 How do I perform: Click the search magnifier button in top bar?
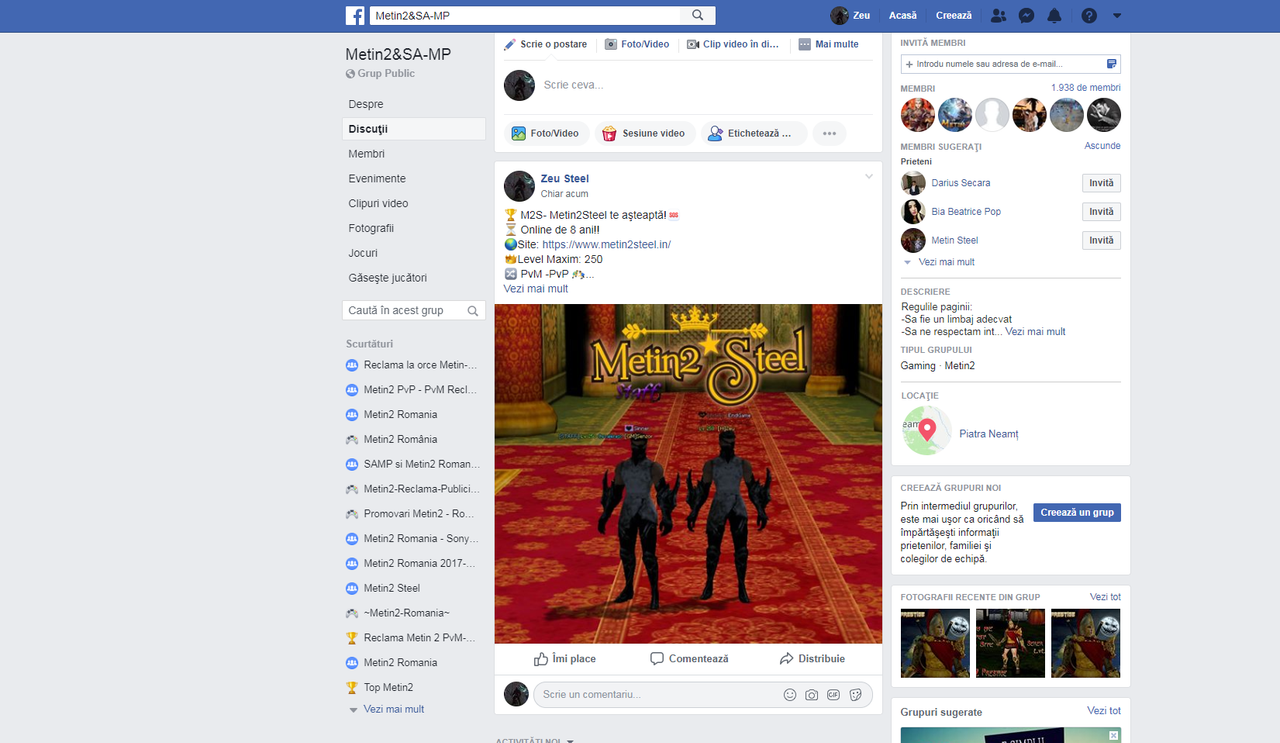698,15
